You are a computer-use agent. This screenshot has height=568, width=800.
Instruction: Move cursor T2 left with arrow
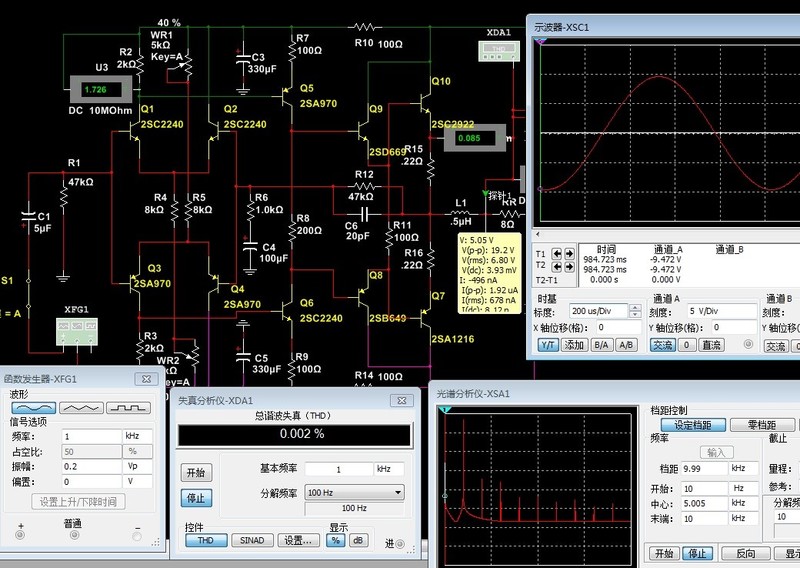(555, 268)
